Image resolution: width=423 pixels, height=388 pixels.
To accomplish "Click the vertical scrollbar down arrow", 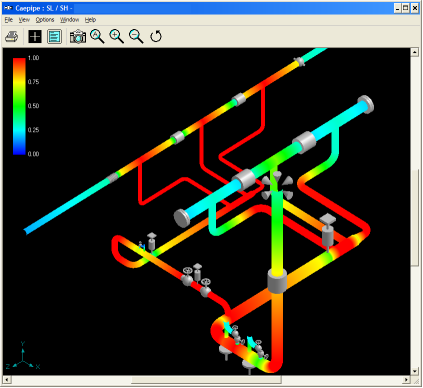I will click(x=415, y=371).
